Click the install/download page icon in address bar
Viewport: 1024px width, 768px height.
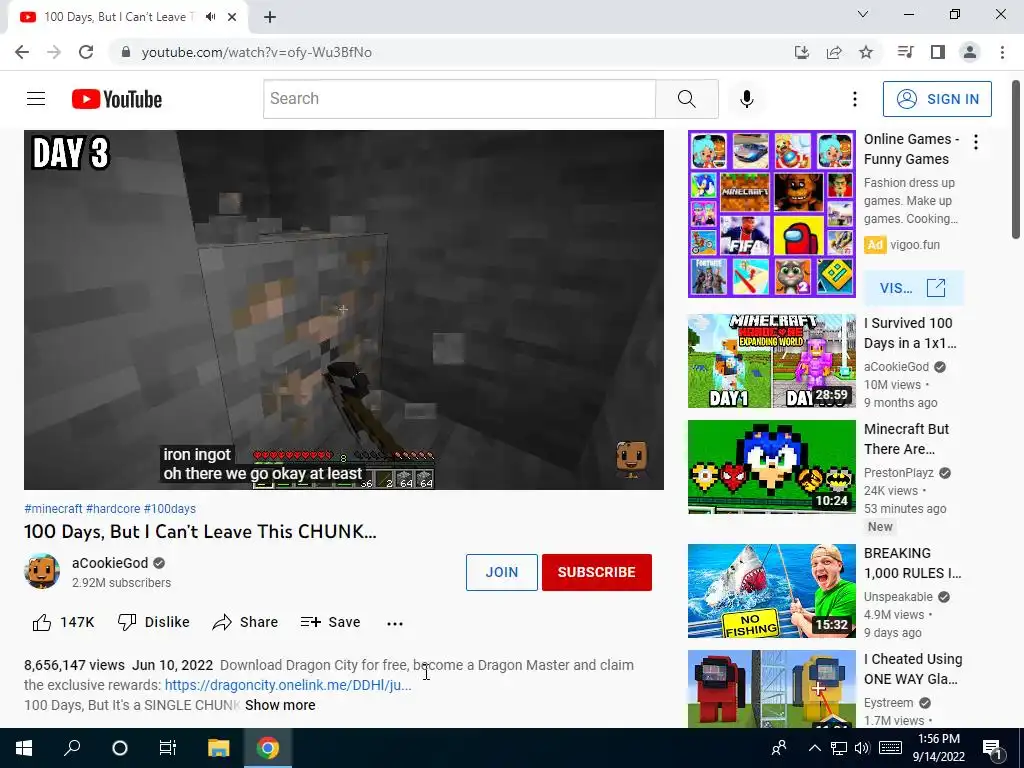[802, 52]
